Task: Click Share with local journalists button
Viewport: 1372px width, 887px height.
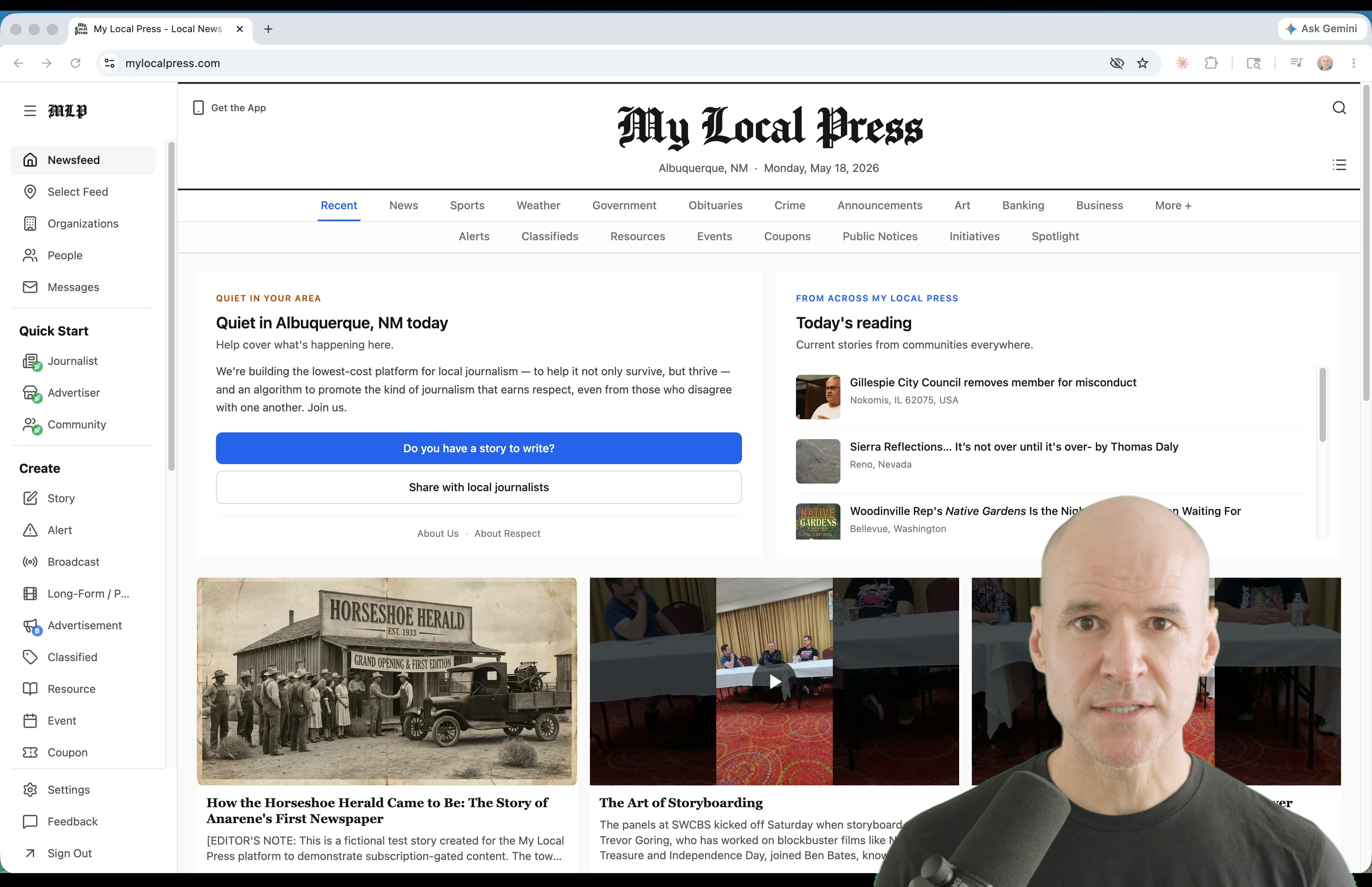Action: coord(478,487)
